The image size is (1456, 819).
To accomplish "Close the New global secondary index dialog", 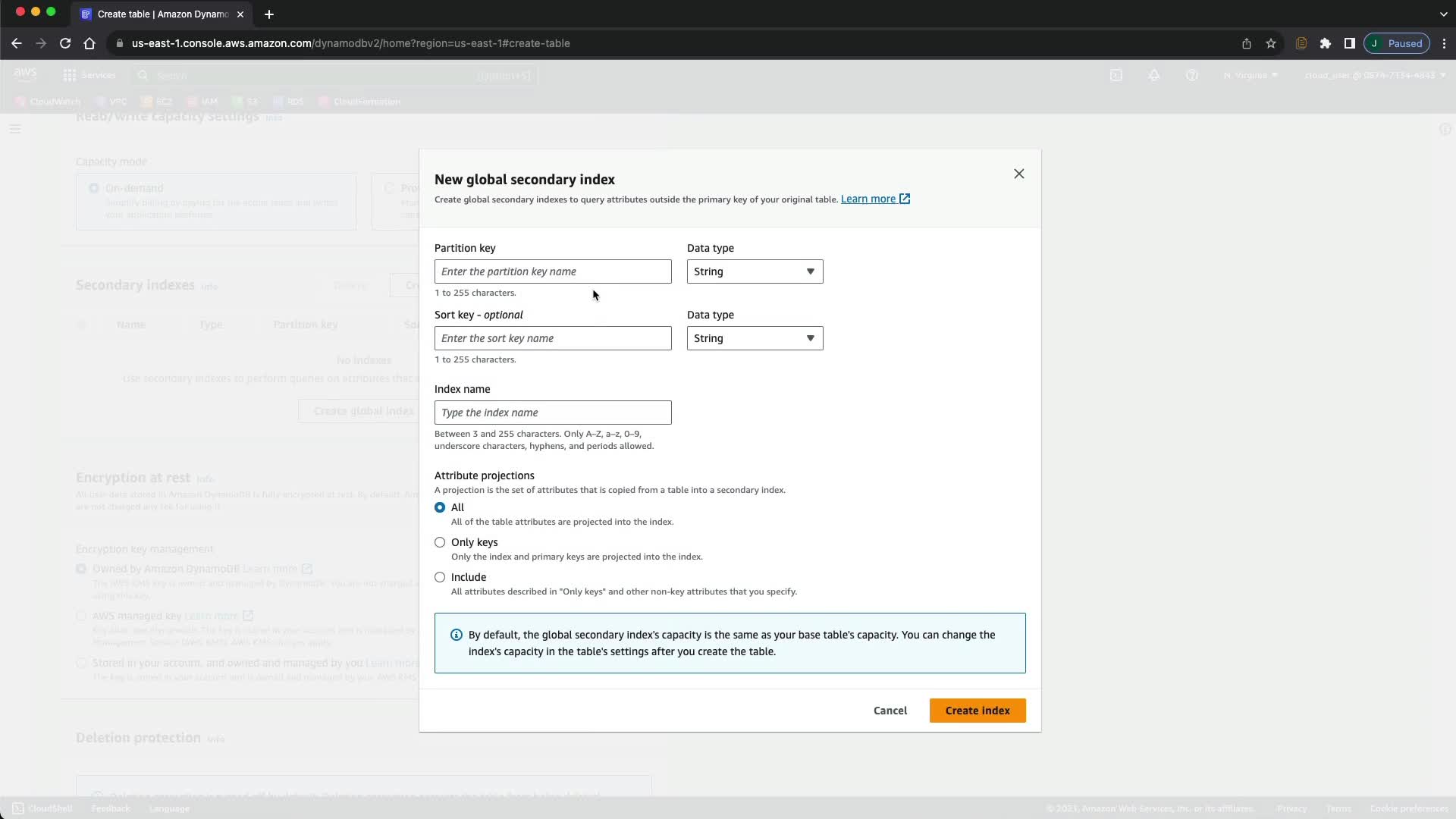I will (1018, 174).
